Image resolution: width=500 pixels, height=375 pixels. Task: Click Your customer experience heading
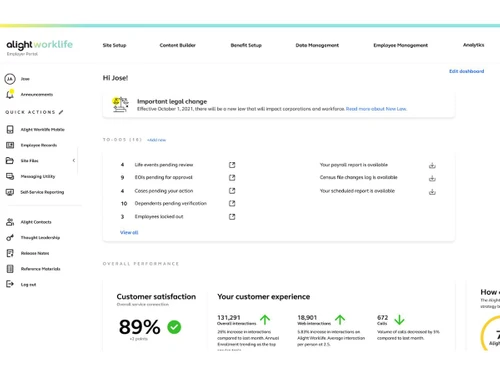coord(264,297)
